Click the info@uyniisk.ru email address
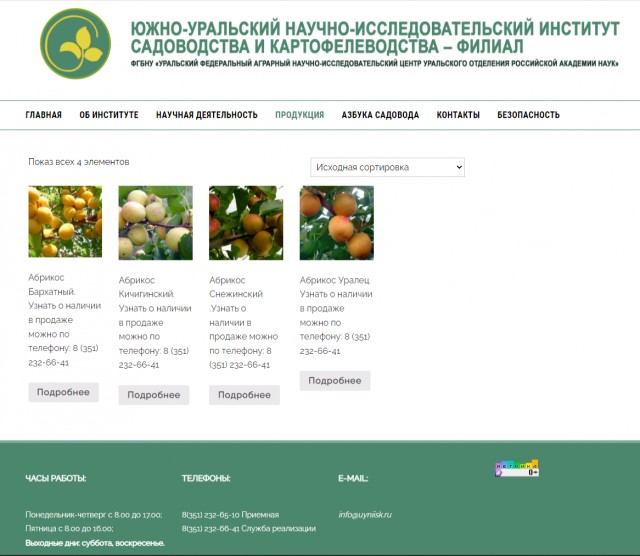 (x=365, y=514)
